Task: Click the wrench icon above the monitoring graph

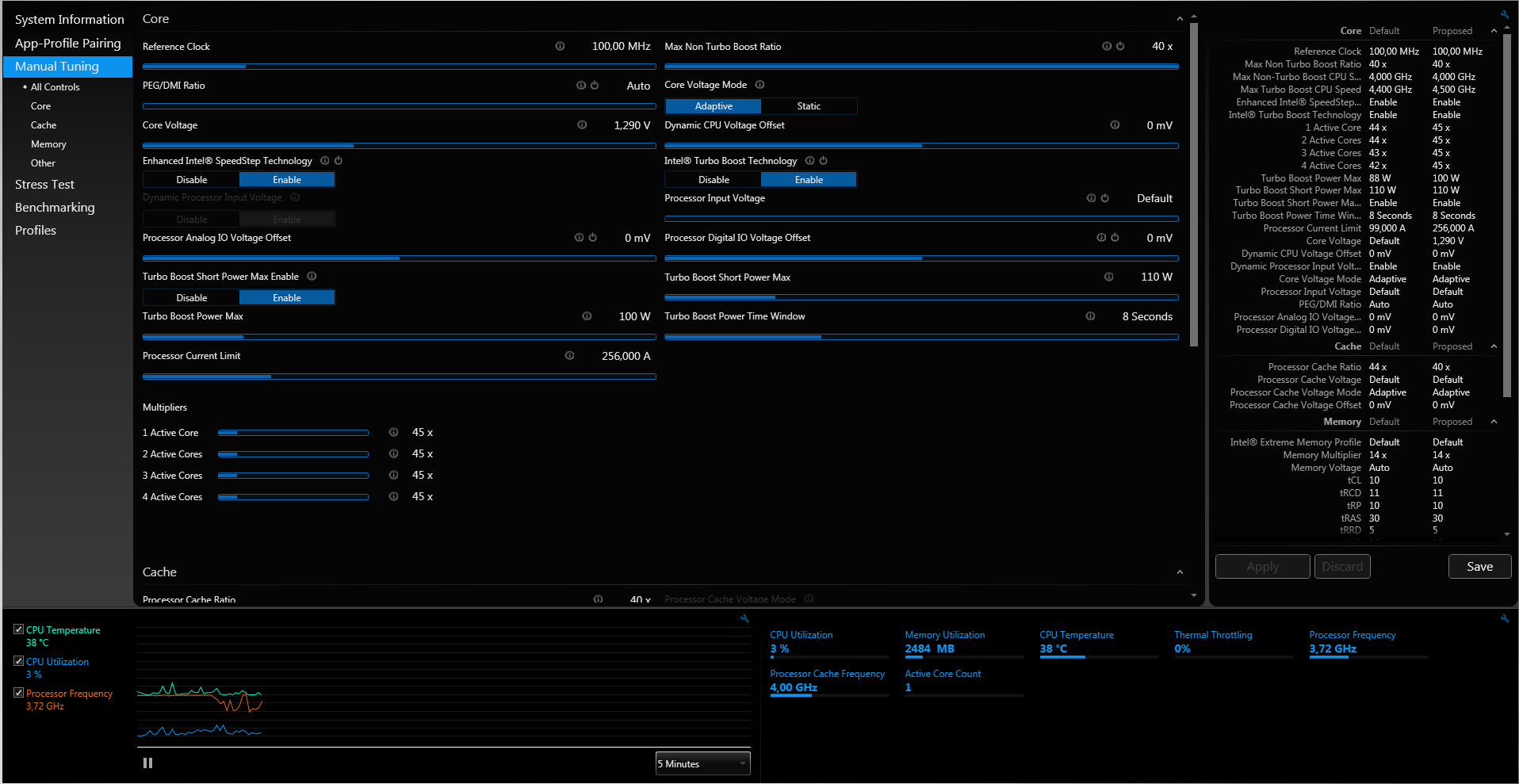Action: pyautogui.click(x=744, y=618)
